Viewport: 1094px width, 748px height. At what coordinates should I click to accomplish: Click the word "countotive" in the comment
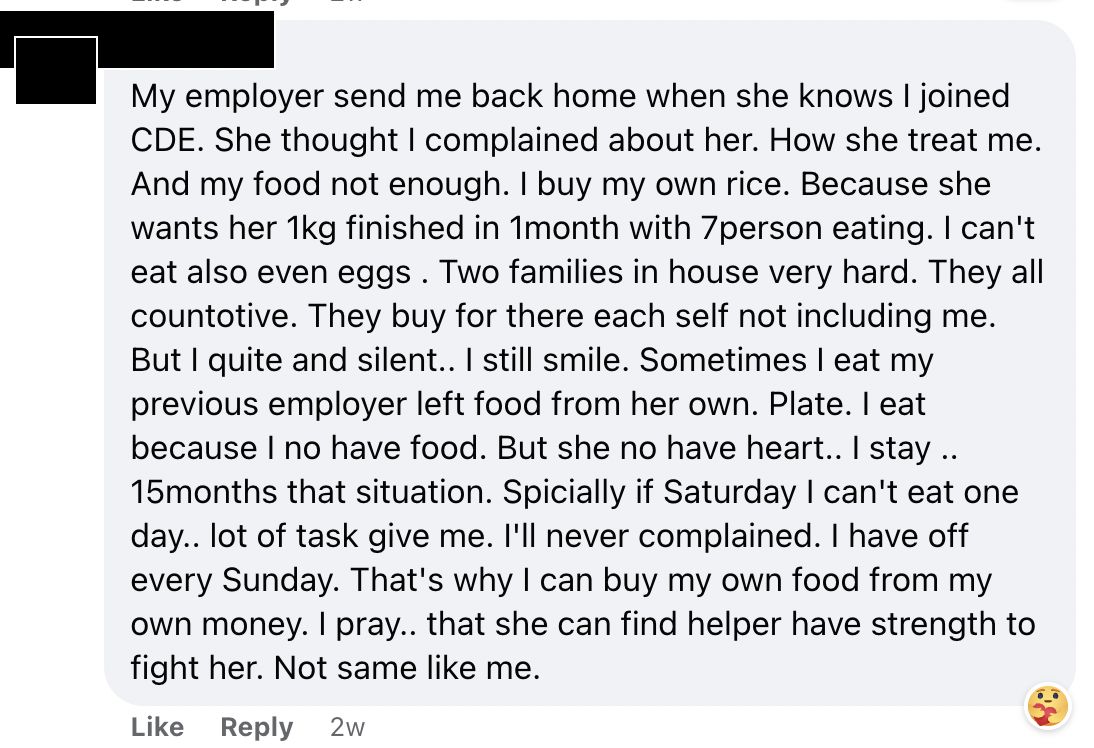pos(213,316)
